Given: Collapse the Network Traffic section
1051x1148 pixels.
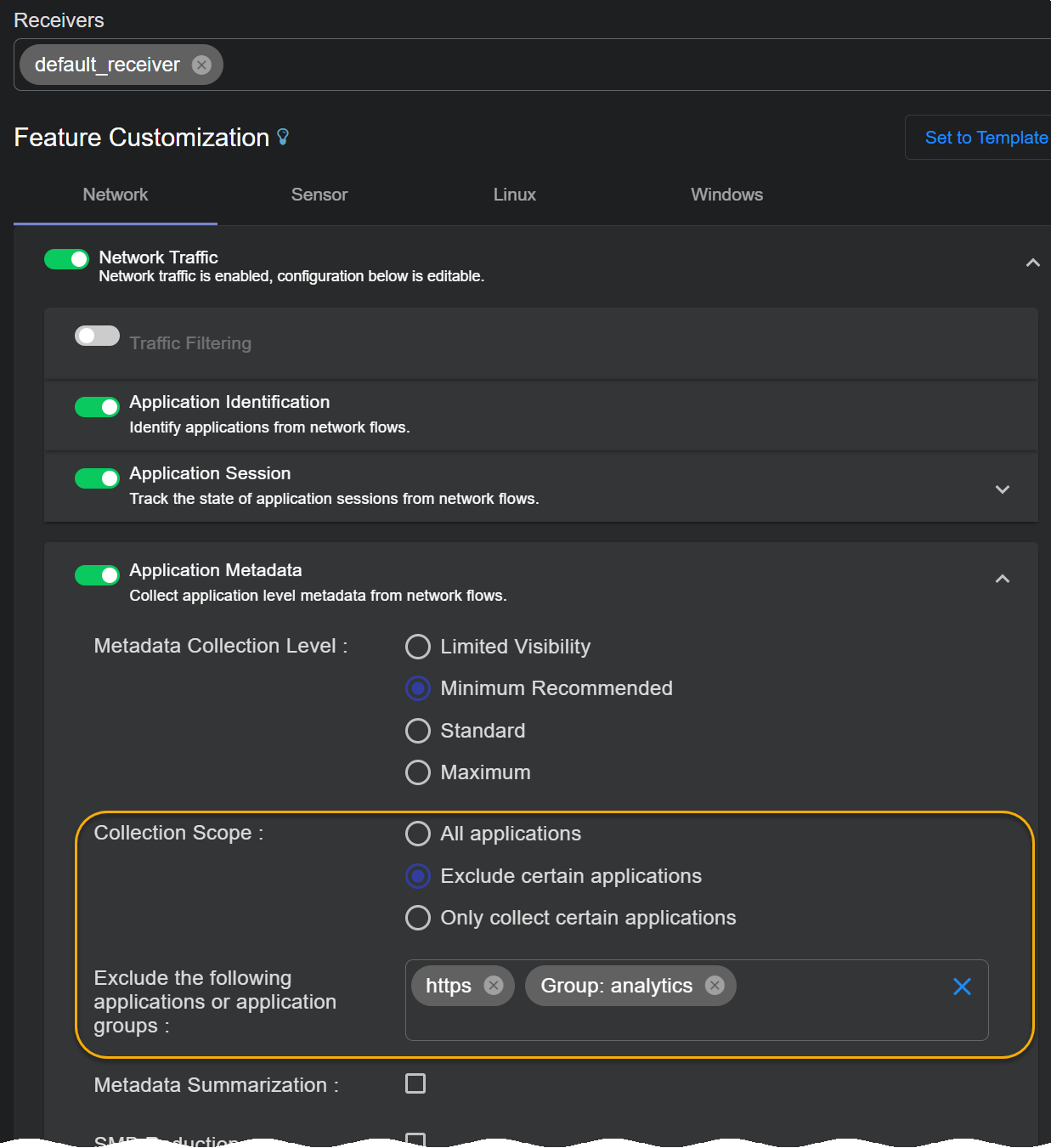Looking at the screenshot, I should [1032, 263].
